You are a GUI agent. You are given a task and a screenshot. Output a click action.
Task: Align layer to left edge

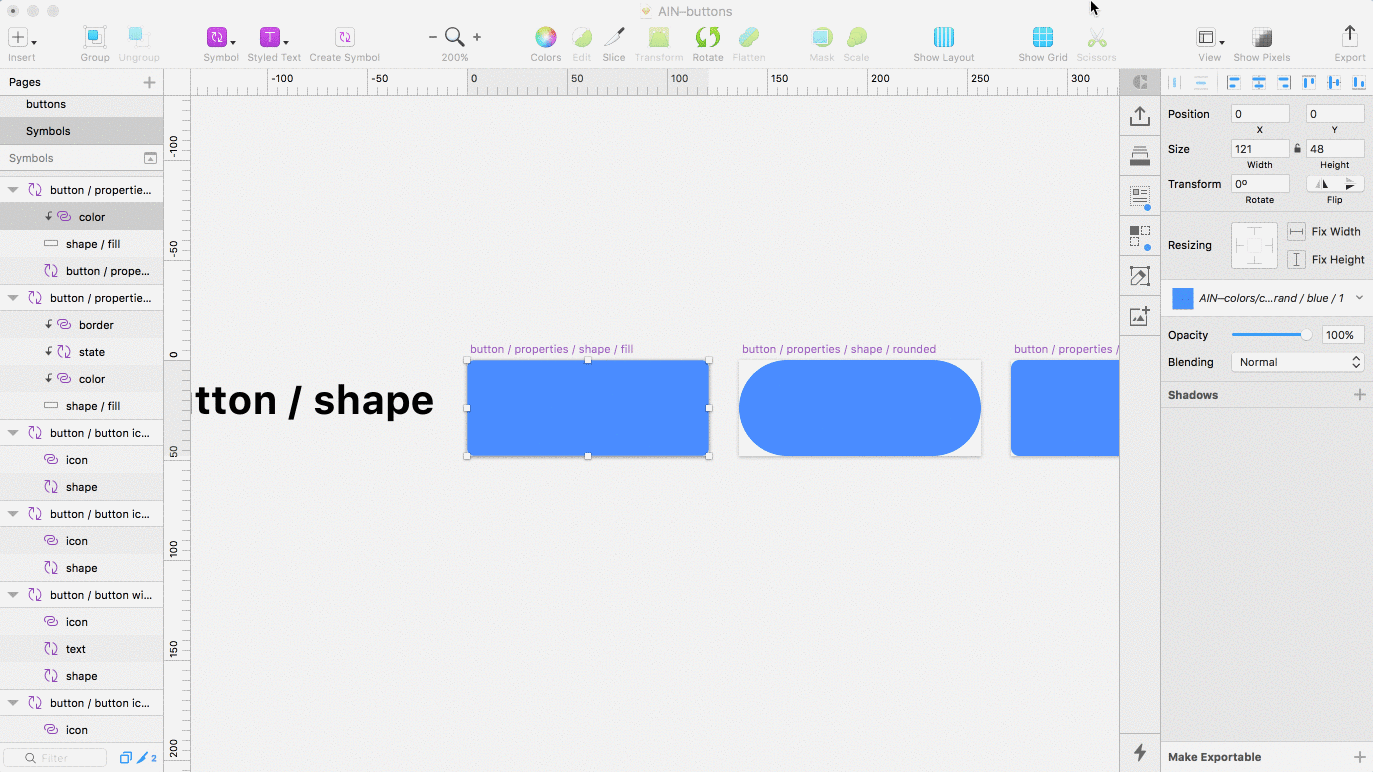[1234, 83]
